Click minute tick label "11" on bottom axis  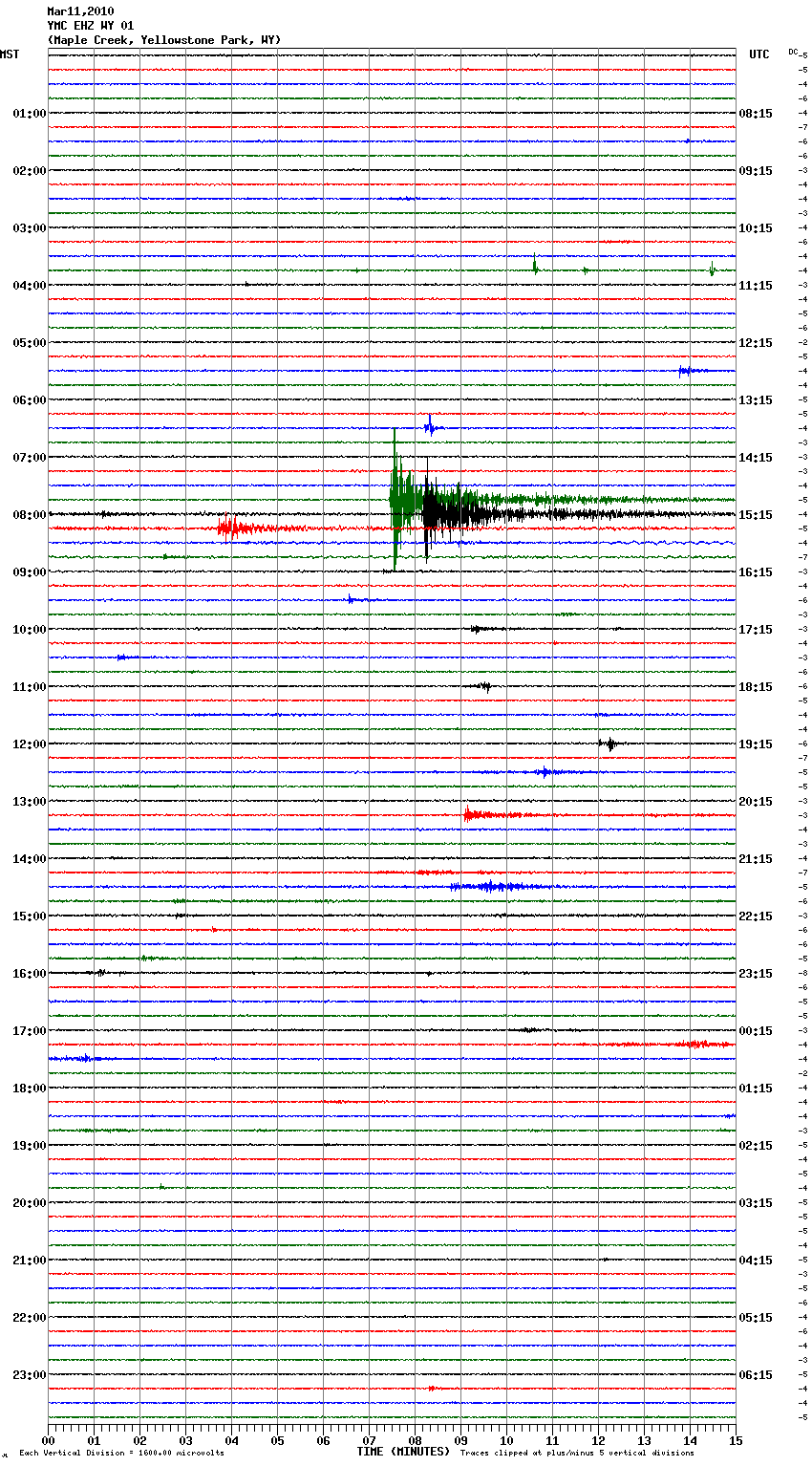(x=552, y=1440)
